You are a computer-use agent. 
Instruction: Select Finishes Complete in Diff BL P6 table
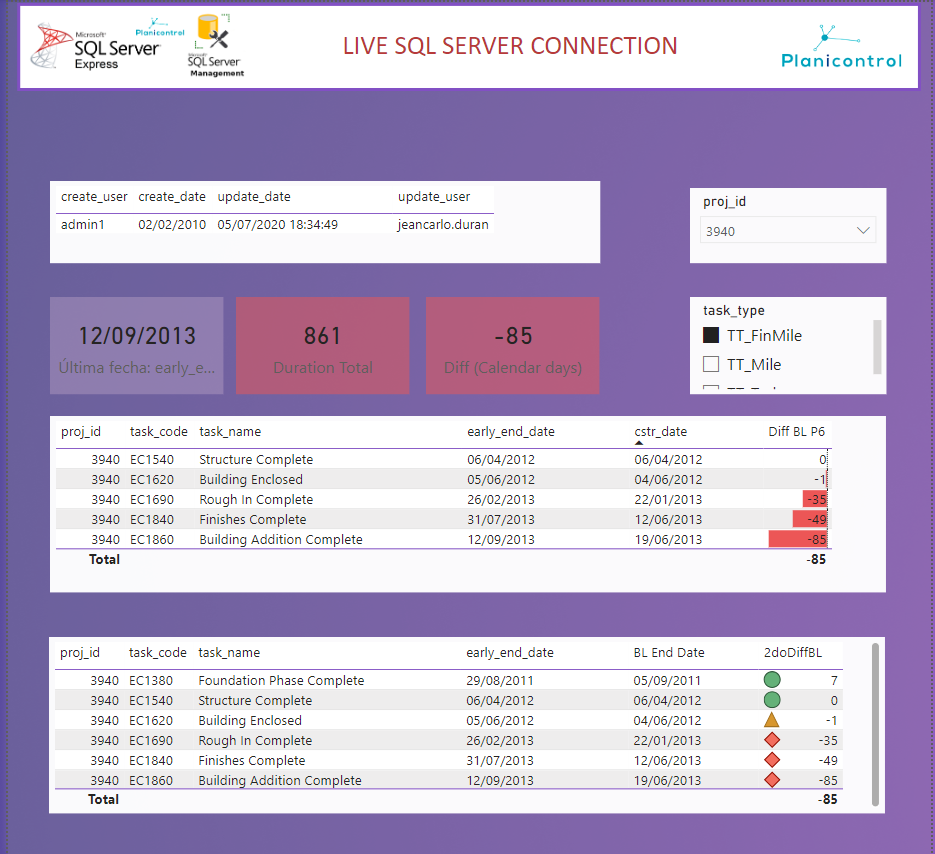(252, 519)
